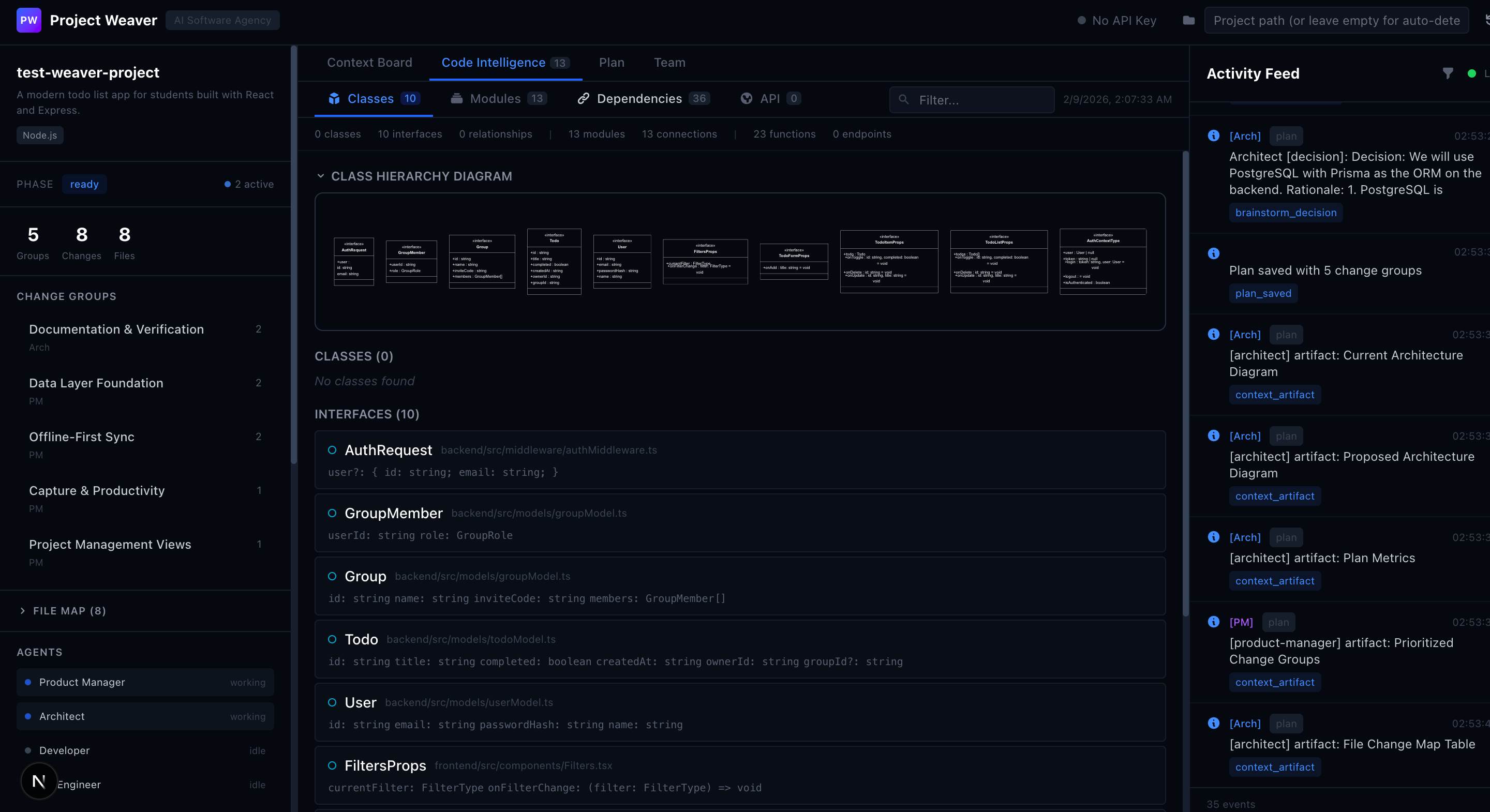Click the PW logo icon
Screen dimensions: 1490x812
click(28, 20)
